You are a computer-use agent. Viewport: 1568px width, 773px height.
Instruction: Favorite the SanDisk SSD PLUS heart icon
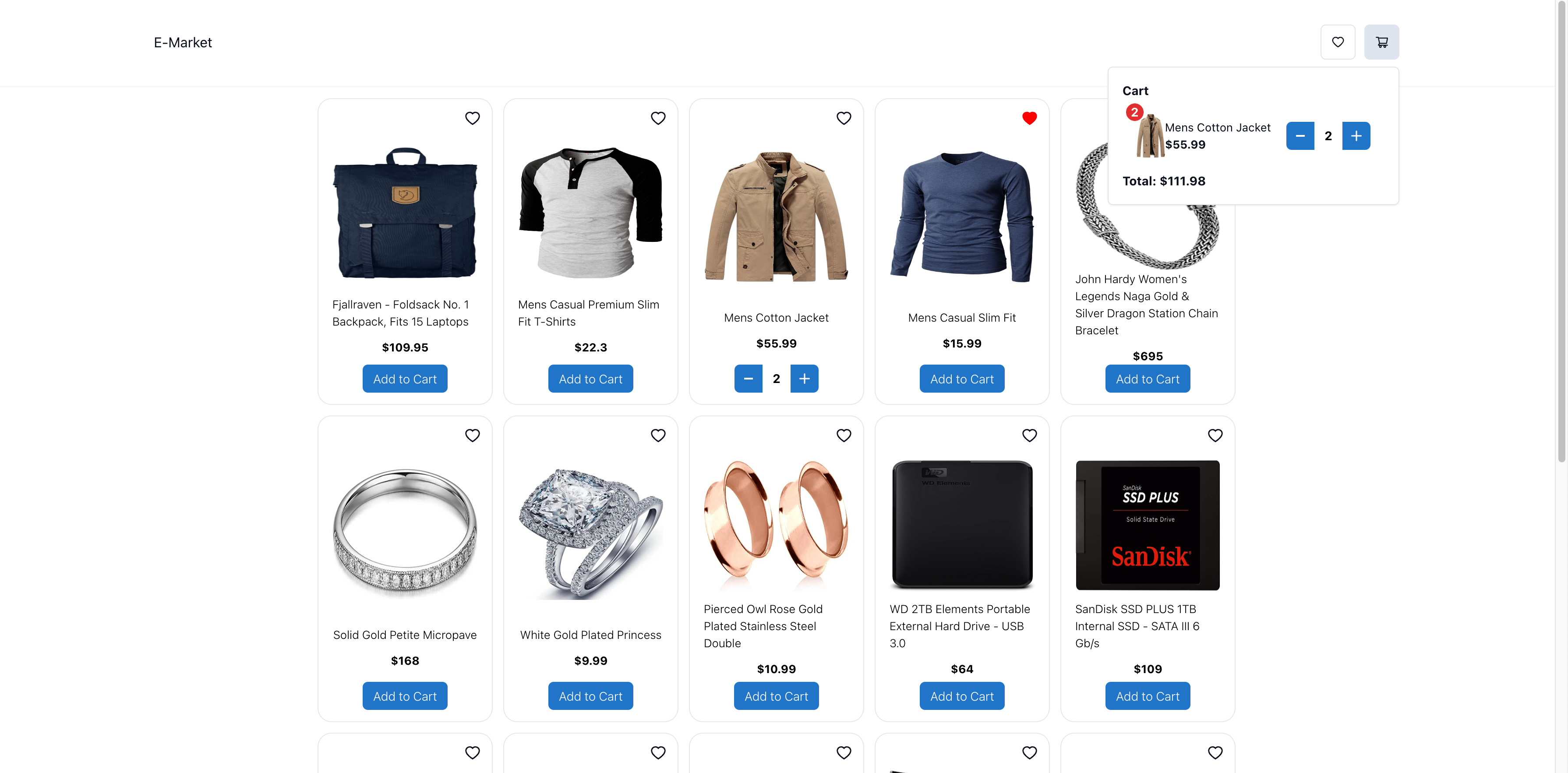[1215, 436]
